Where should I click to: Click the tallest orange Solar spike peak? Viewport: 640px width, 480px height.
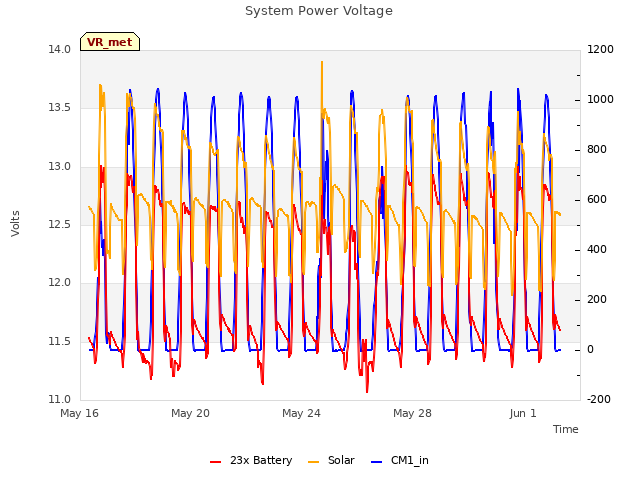pos(322,62)
